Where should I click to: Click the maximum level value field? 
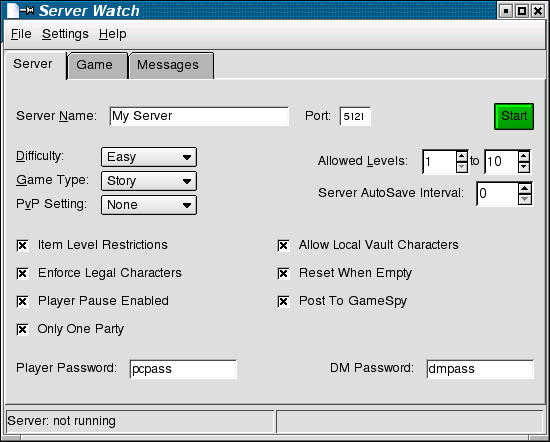point(502,162)
